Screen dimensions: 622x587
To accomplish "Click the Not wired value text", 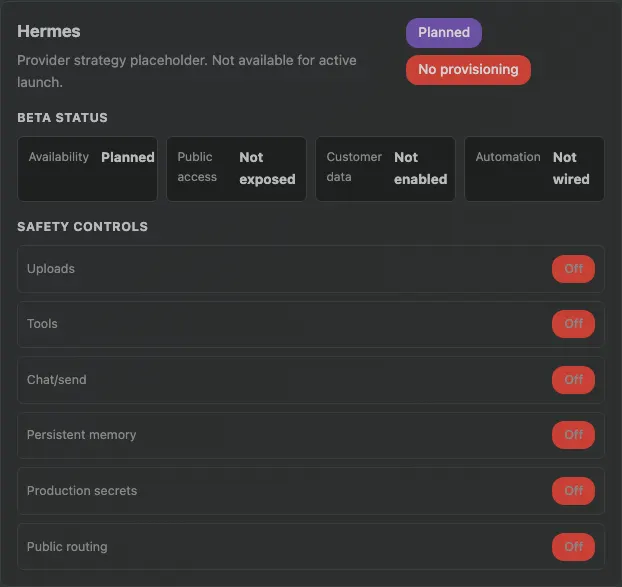I will pyautogui.click(x=571, y=168).
